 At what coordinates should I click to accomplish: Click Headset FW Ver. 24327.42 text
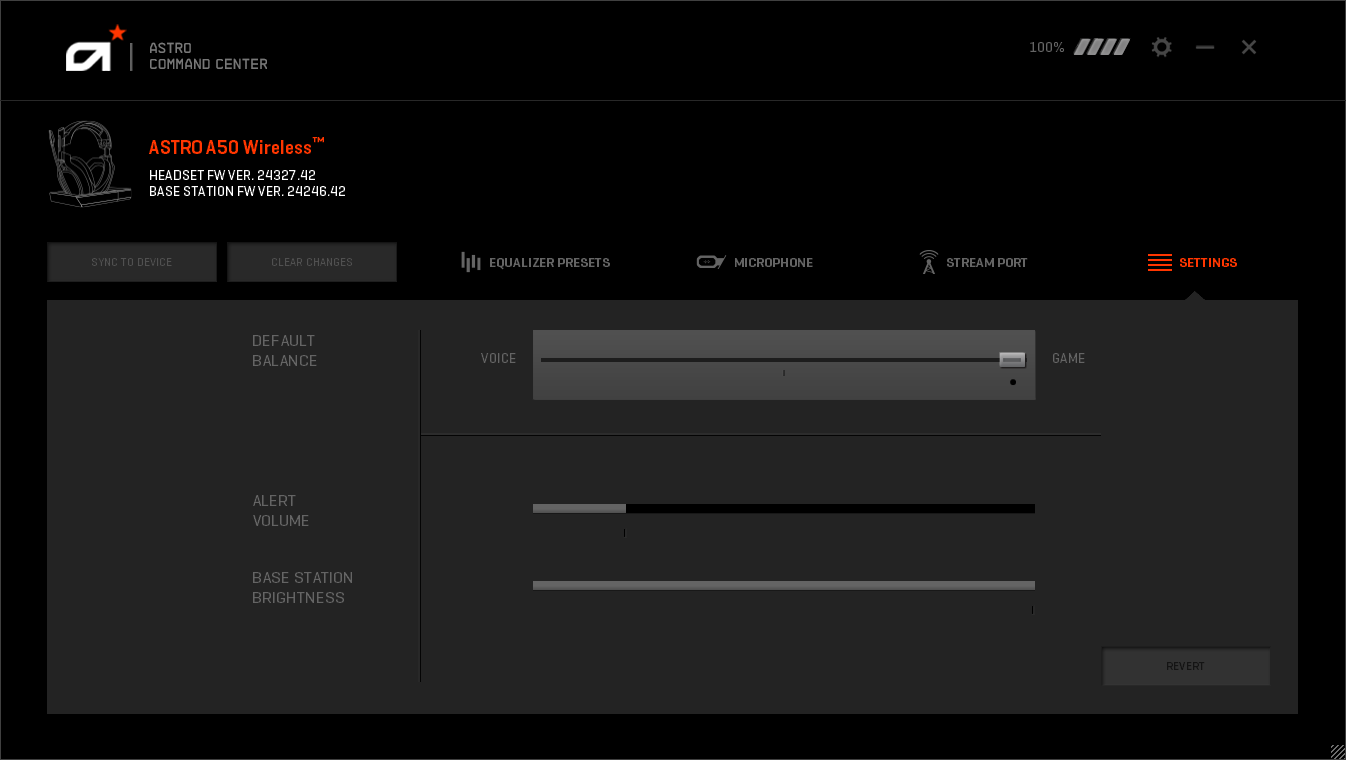point(232,175)
